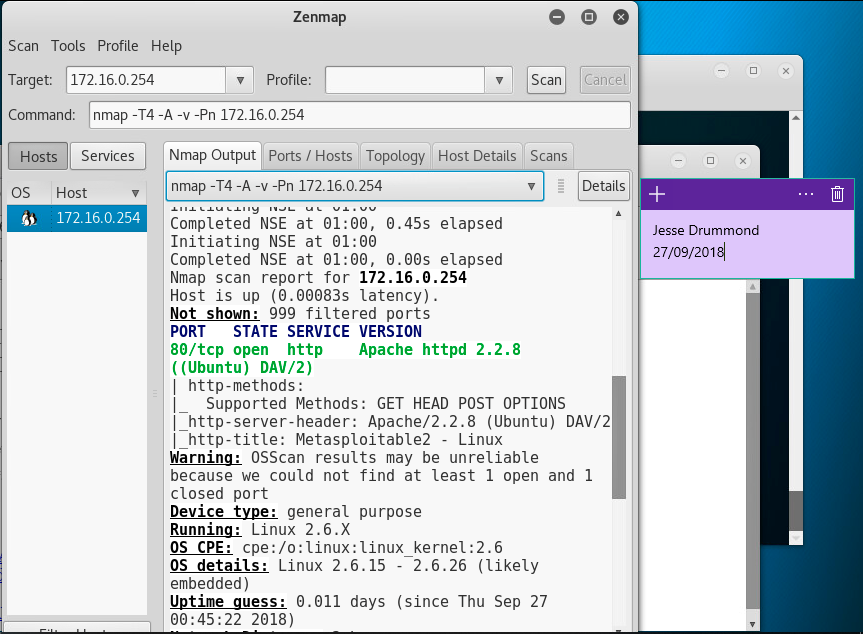
Task: Click the output scrollbar up arrow
Action: (619, 214)
